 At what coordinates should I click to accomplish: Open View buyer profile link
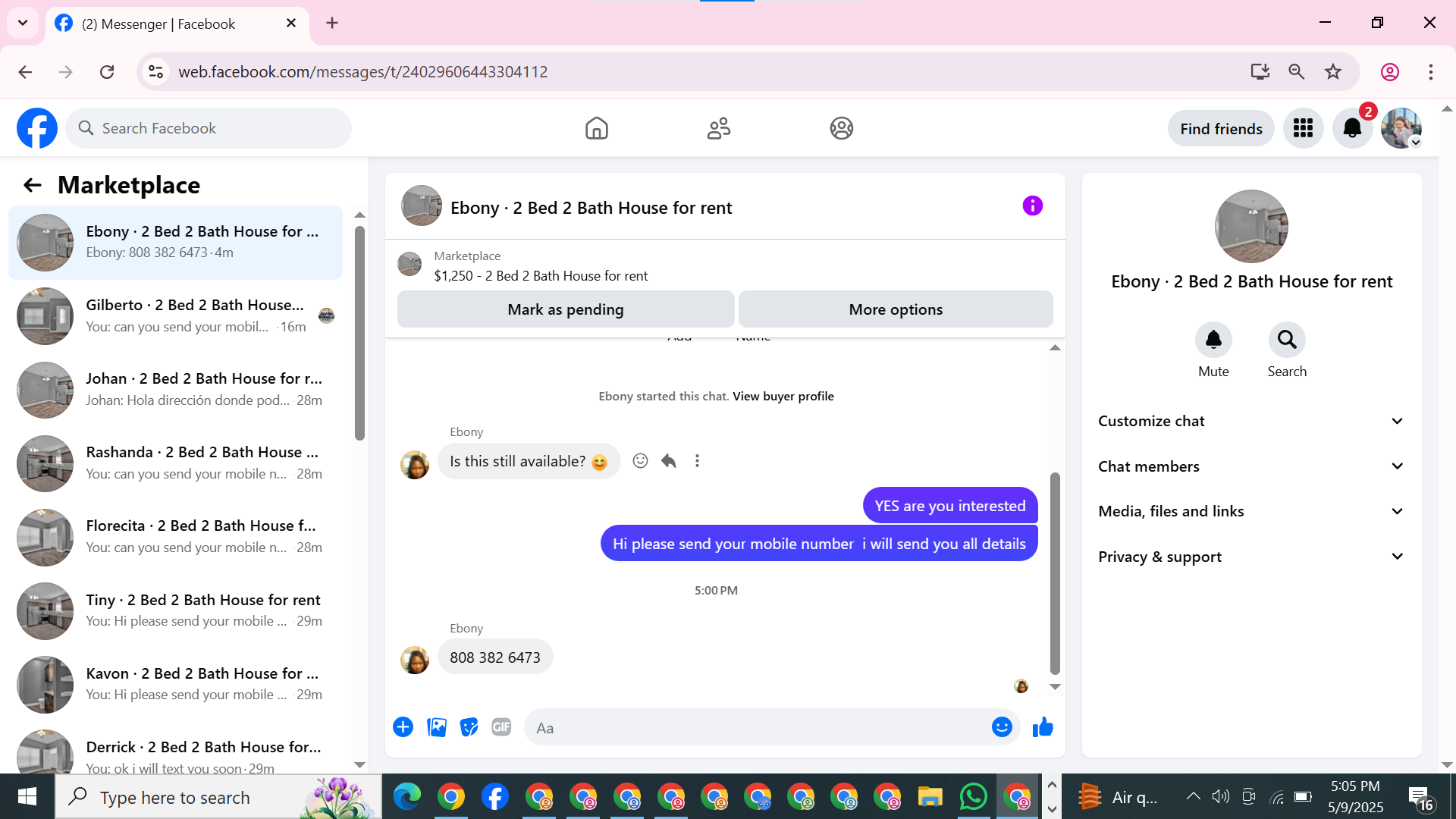point(783,396)
